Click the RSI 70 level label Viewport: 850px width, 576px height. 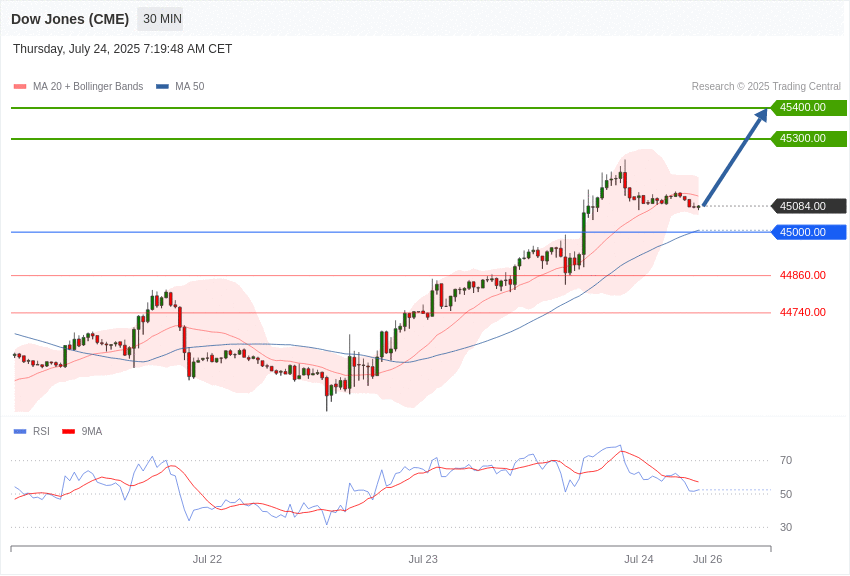785,461
